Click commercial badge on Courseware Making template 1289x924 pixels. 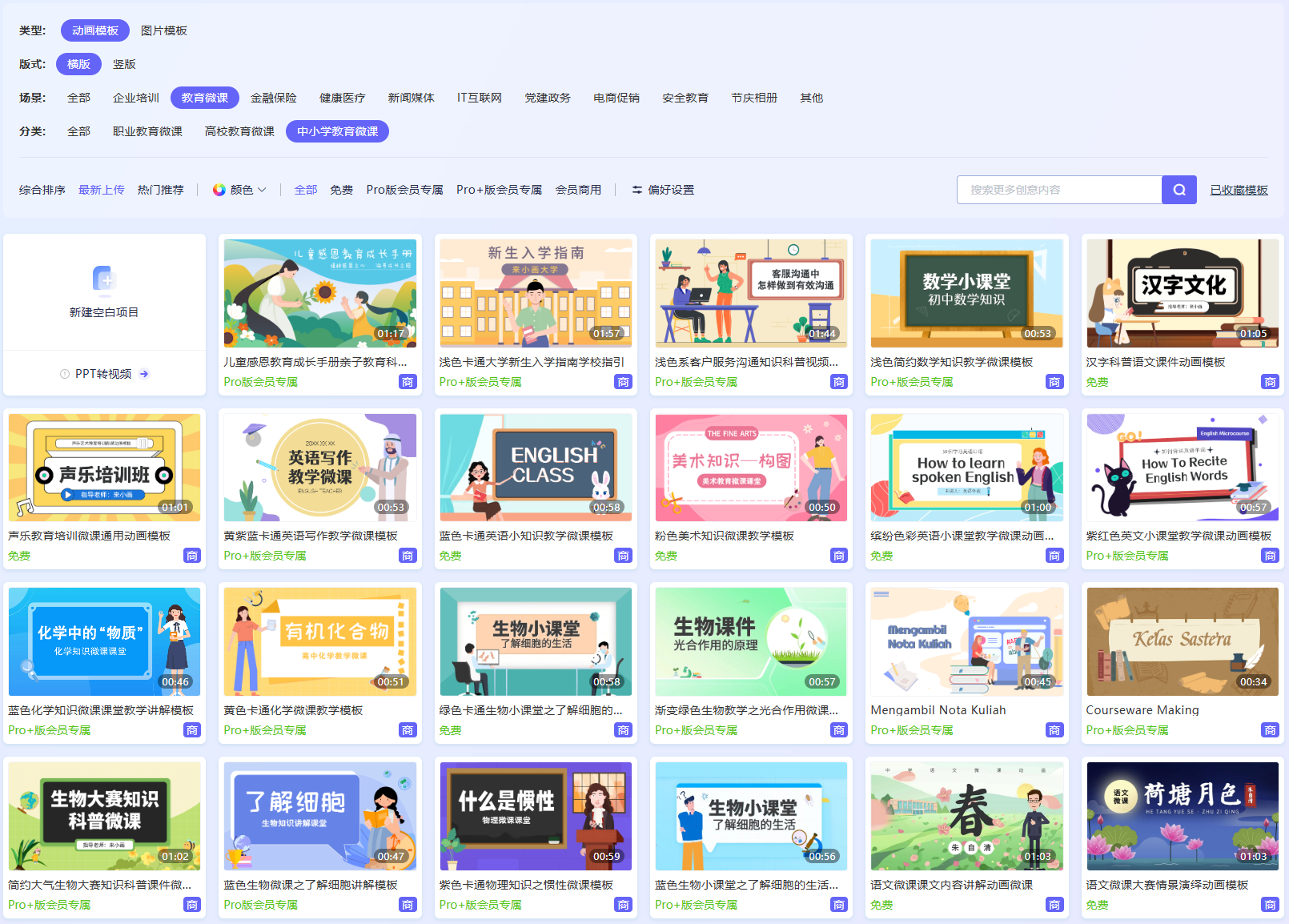tap(1270, 730)
